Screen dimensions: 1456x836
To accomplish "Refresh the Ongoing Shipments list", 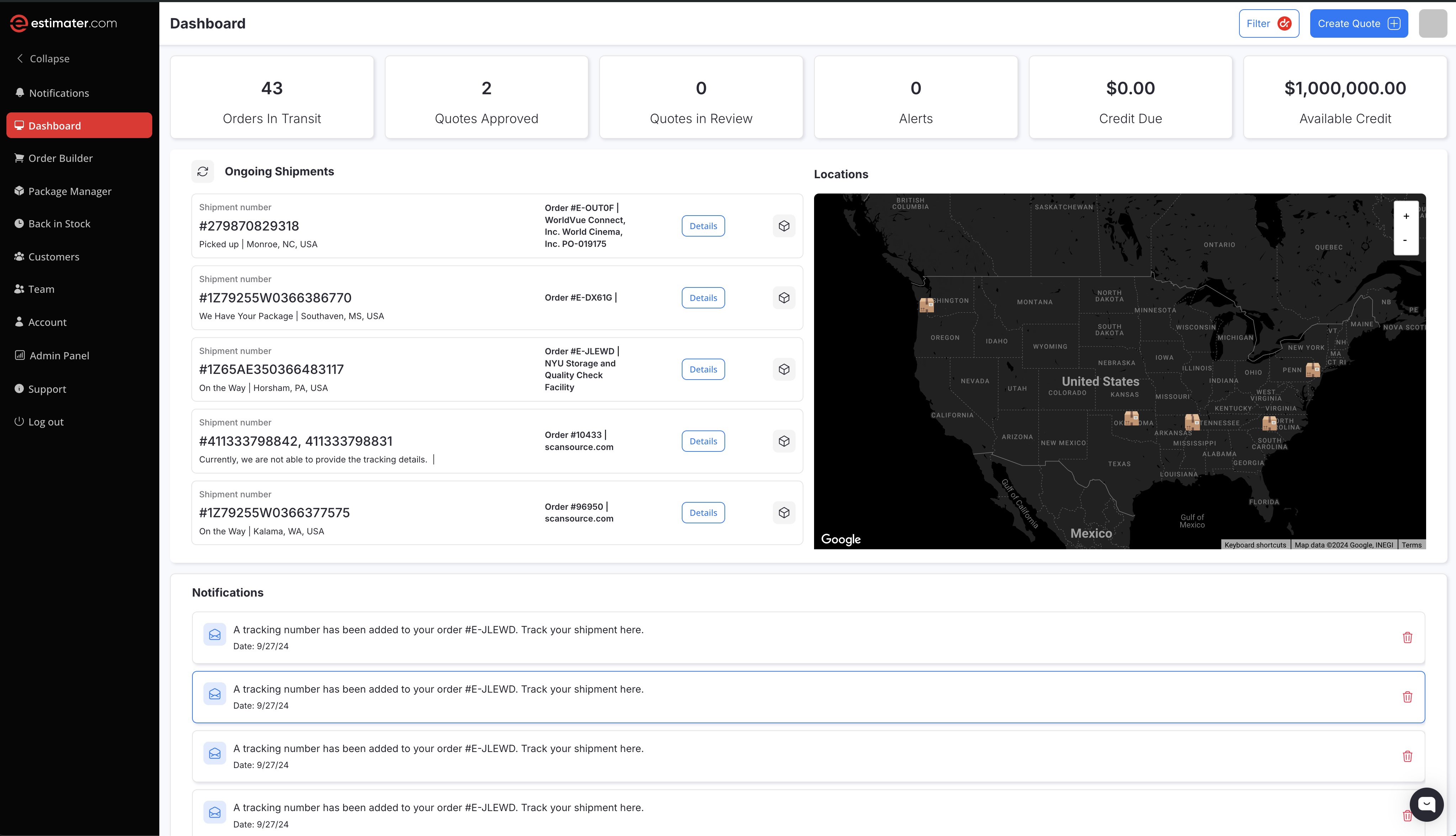I will pos(203,171).
